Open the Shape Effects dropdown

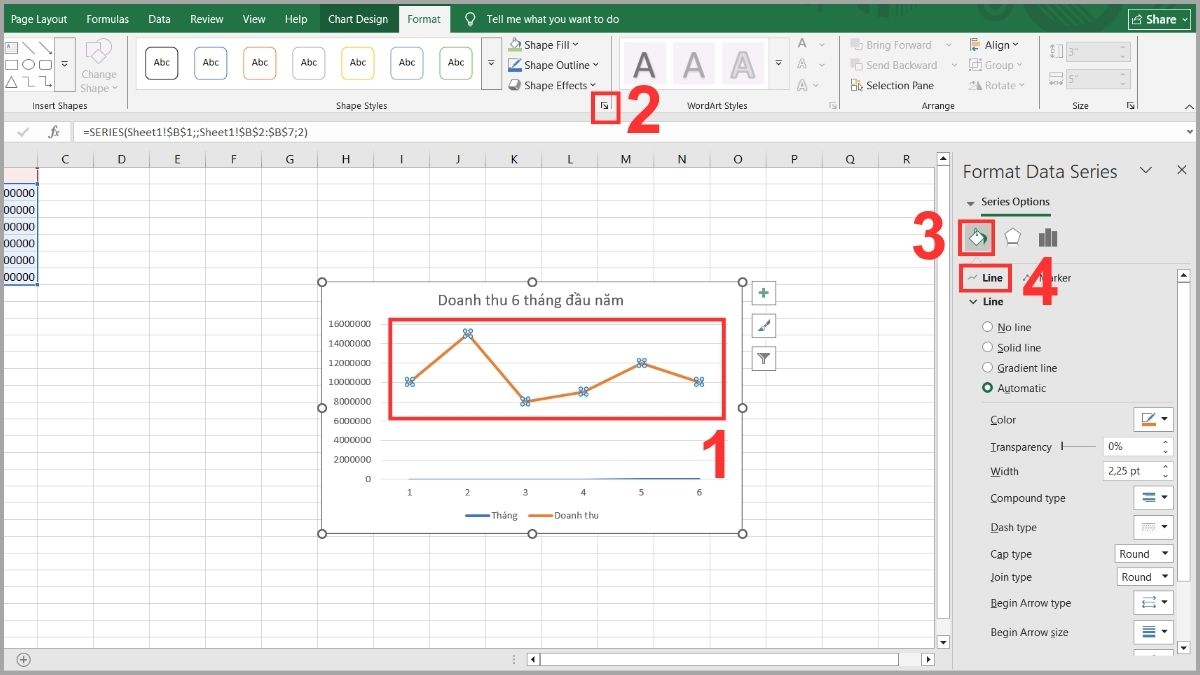[552, 85]
